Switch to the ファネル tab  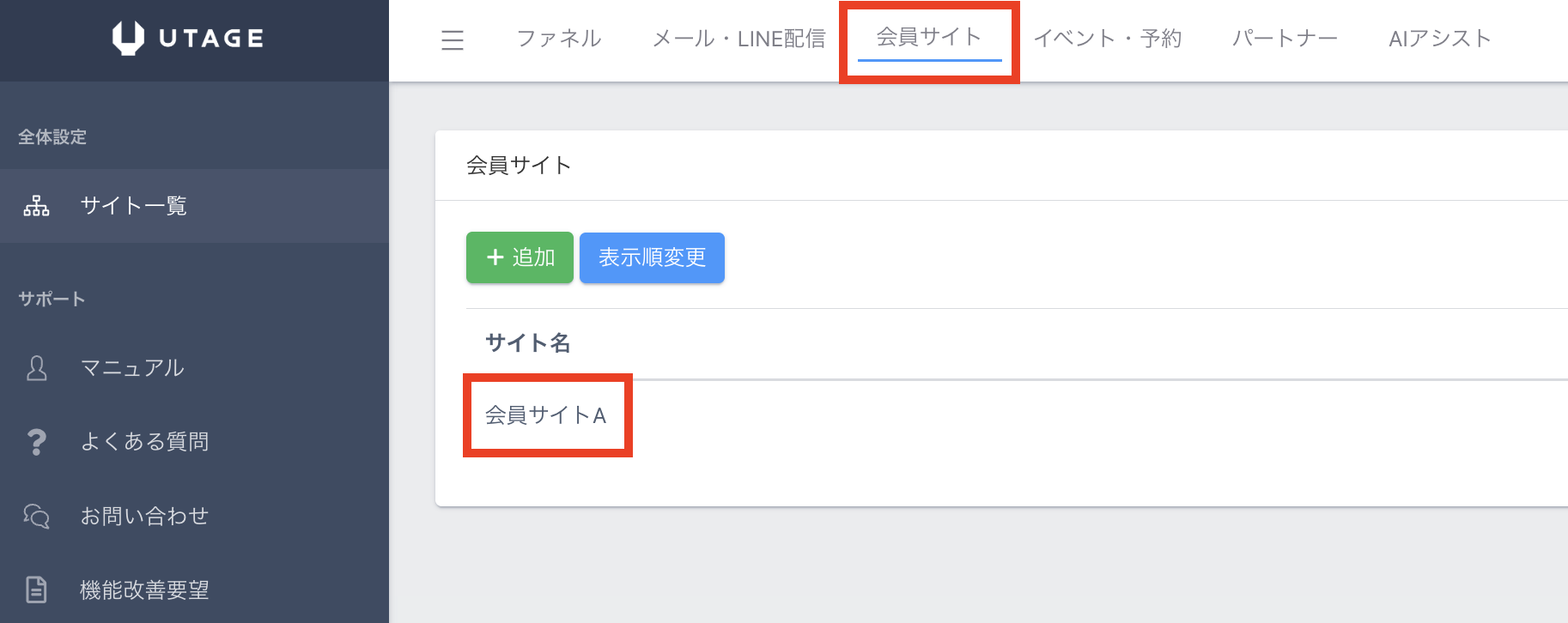pyautogui.click(x=559, y=39)
